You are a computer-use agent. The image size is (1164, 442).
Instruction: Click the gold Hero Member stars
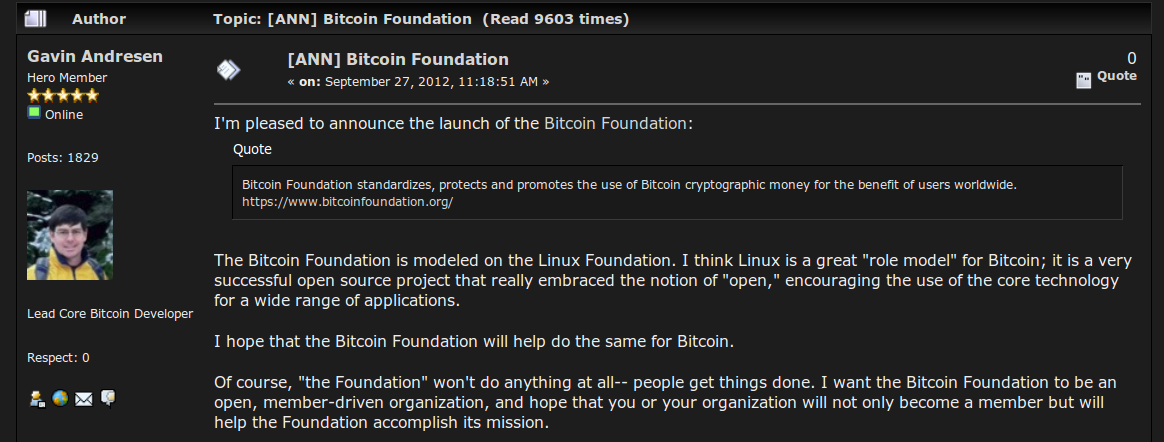coord(62,95)
